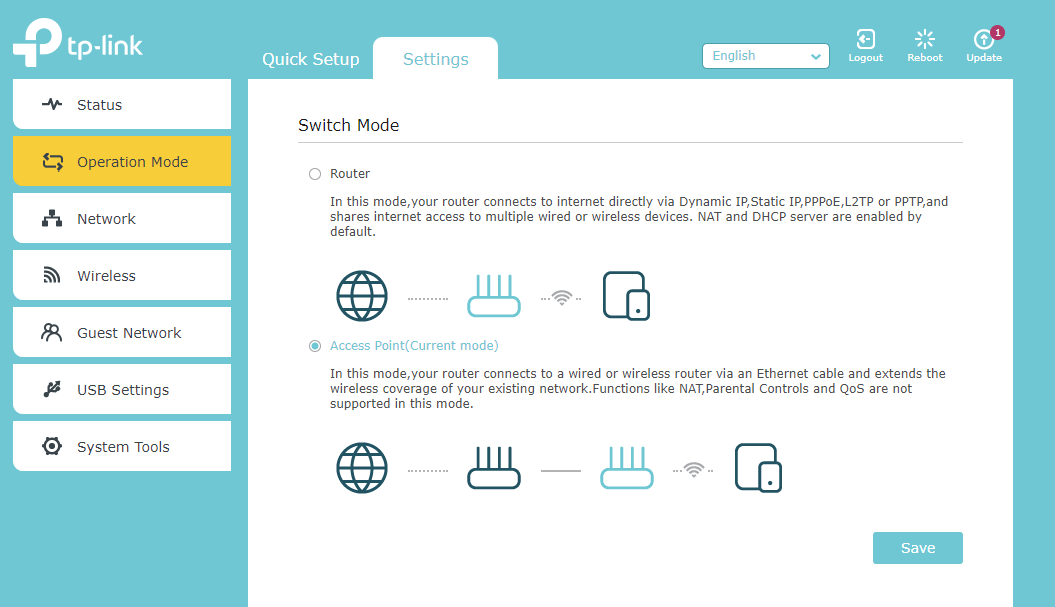The width and height of the screenshot is (1055, 607).
Task: Click the Network topology icon
Action: pyautogui.click(x=52, y=218)
